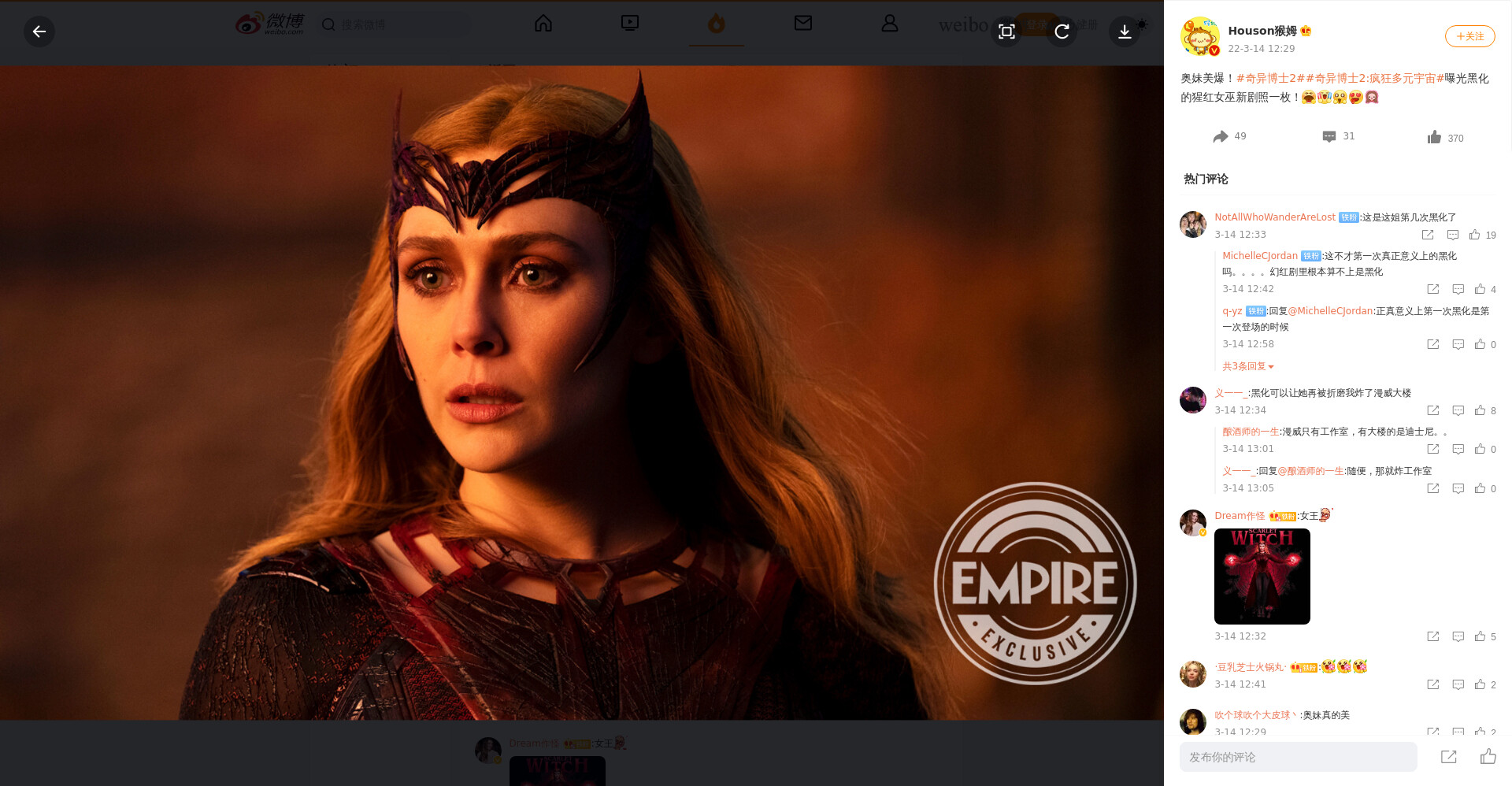The image size is (1512, 786).
Task: Click thumbs-up icon beside comment box
Action: coord(1488,757)
